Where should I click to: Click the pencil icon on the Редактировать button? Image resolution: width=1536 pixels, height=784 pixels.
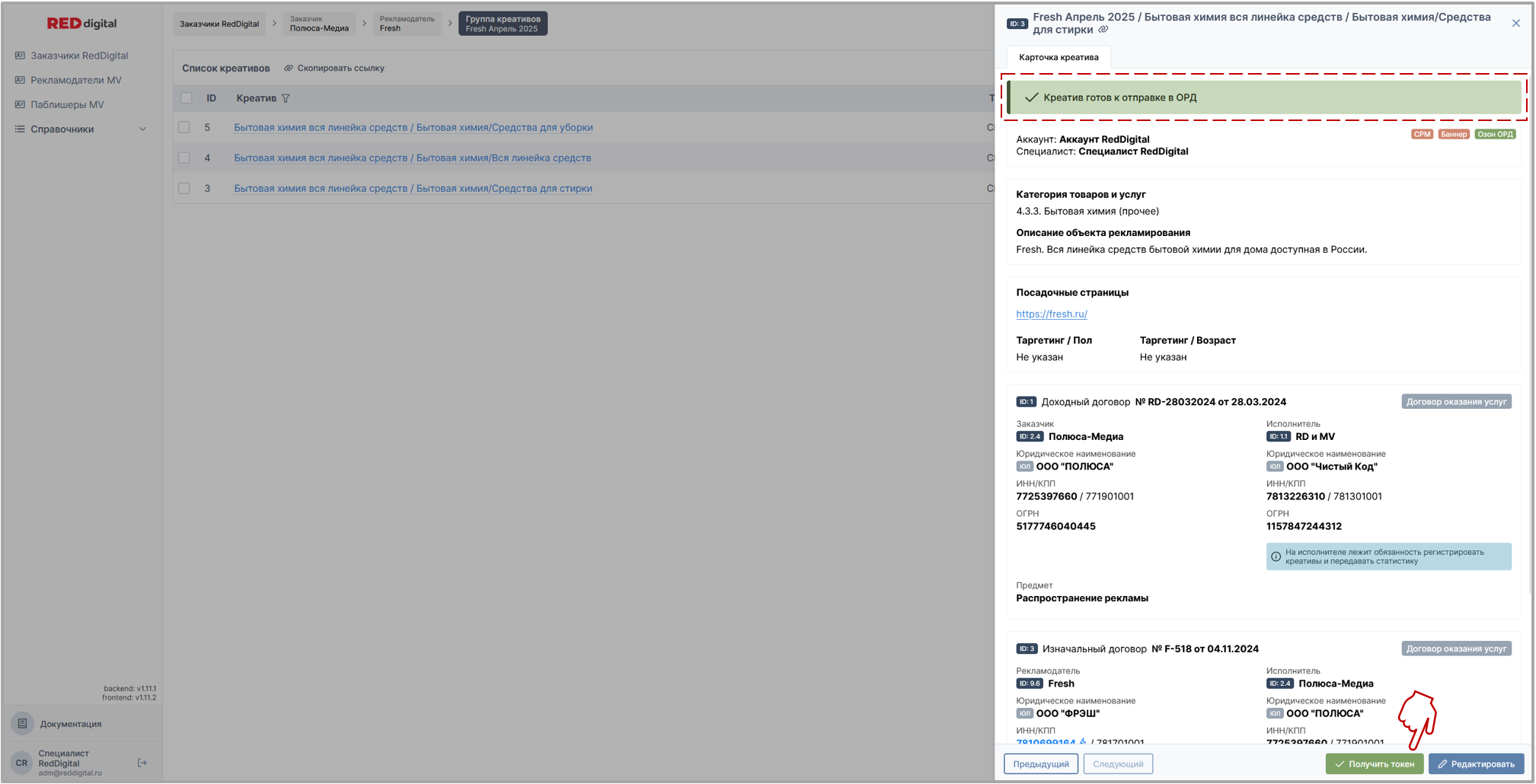(1442, 764)
